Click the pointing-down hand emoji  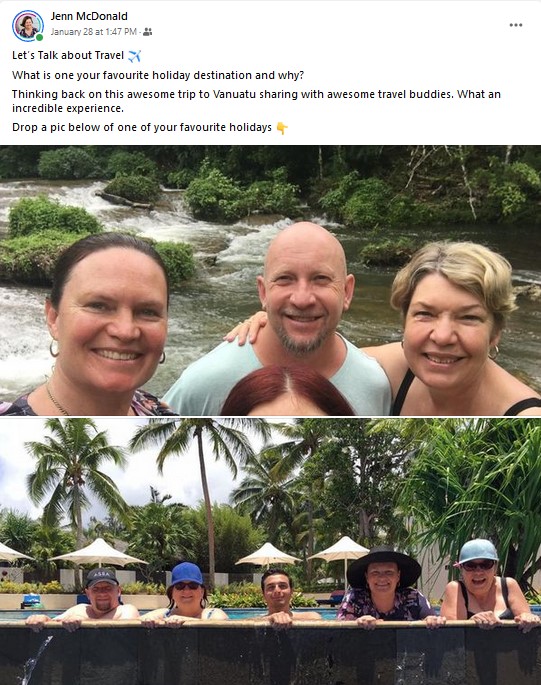click(282, 128)
